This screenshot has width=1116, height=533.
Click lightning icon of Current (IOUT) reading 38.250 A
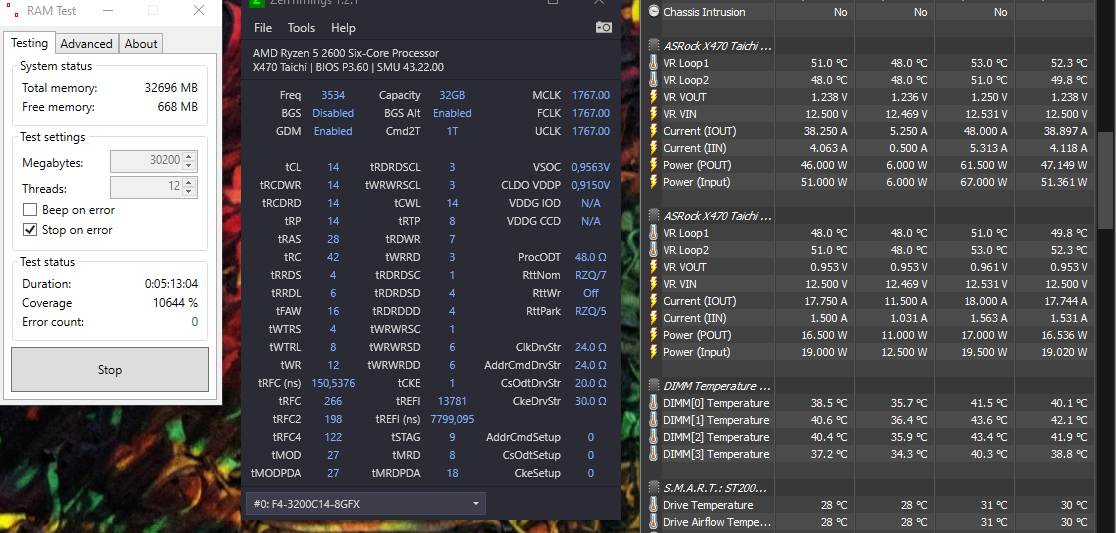(x=654, y=131)
